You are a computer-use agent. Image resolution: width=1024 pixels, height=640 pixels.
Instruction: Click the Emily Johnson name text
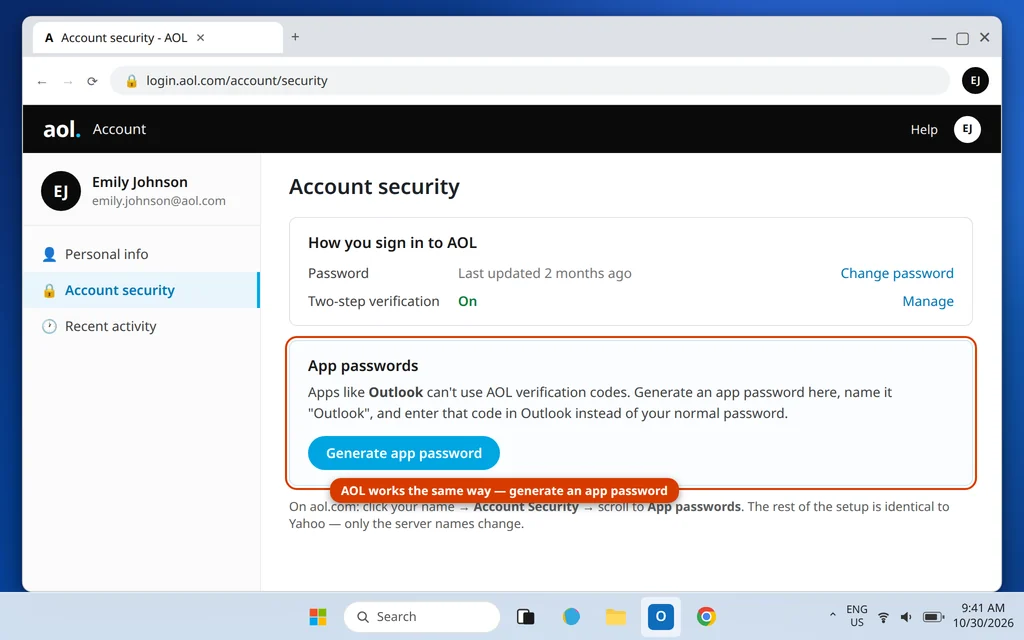pos(140,182)
